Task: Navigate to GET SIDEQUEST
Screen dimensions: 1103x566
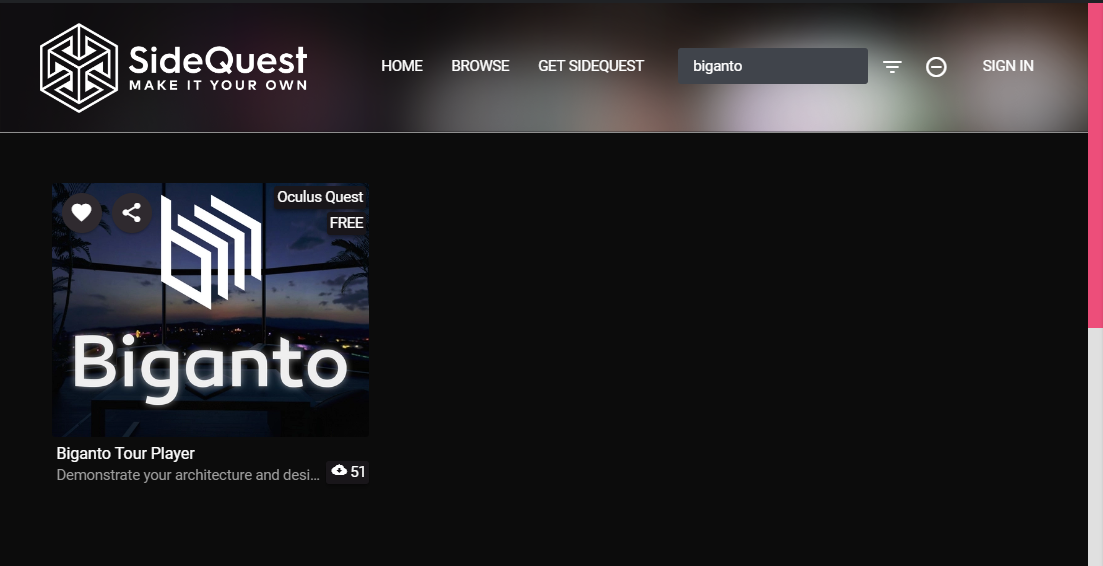Action: tap(591, 66)
